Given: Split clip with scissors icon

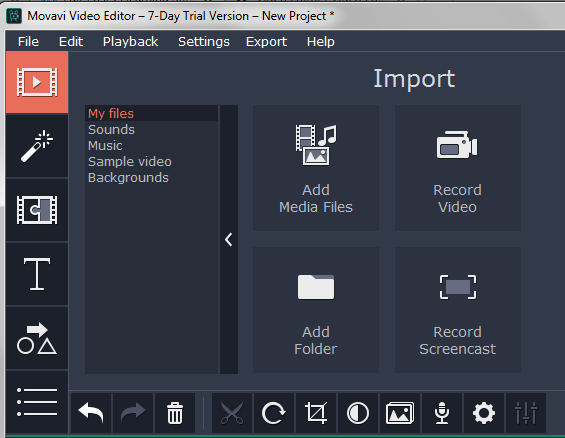Looking at the screenshot, I should point(232,413).
